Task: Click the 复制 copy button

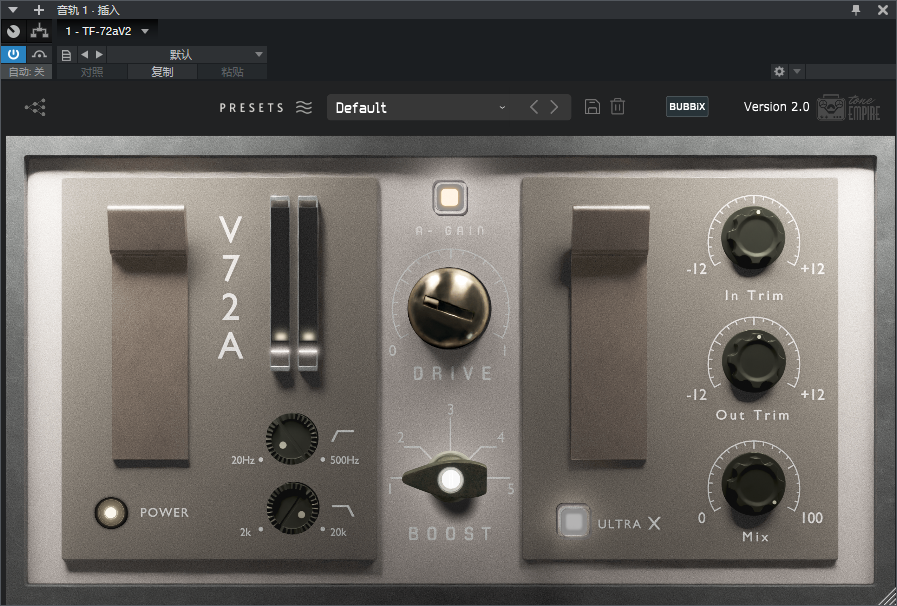Action: click(162, 72)
